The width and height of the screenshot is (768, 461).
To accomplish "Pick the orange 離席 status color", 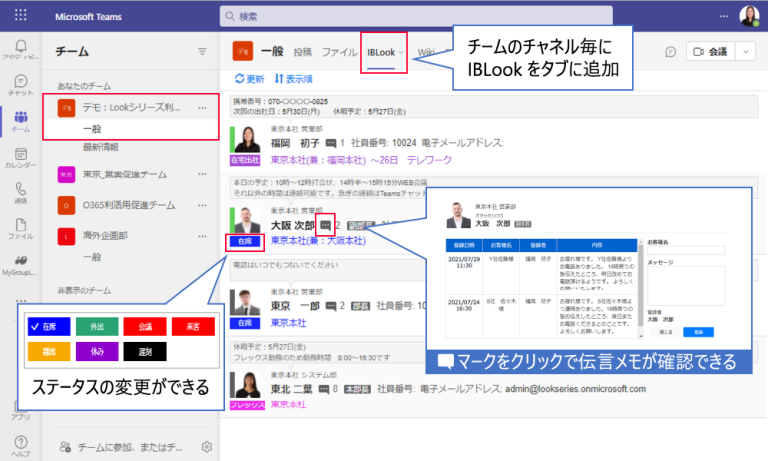I will 52,351.
